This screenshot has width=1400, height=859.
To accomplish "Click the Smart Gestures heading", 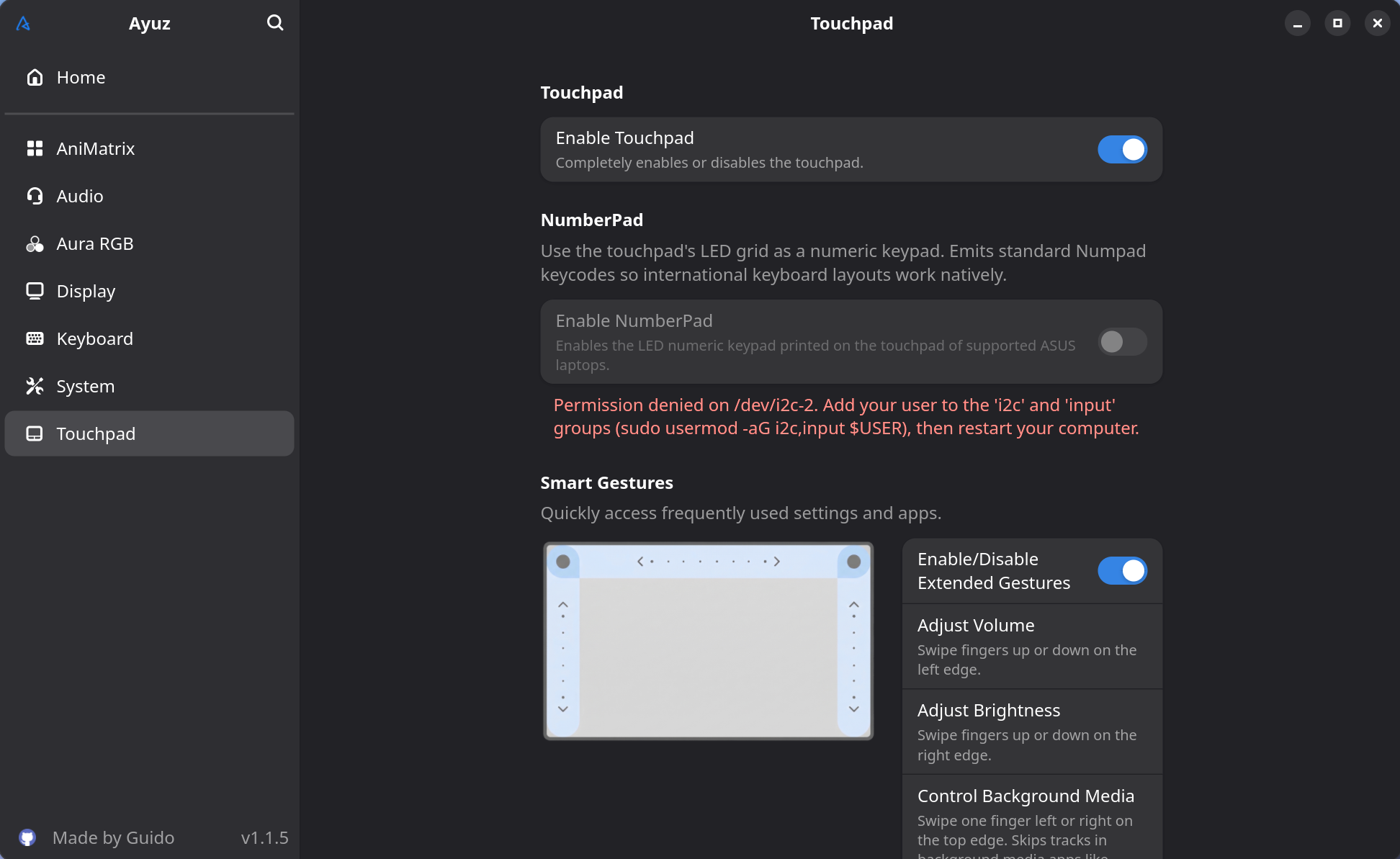I will coord(606,482).
